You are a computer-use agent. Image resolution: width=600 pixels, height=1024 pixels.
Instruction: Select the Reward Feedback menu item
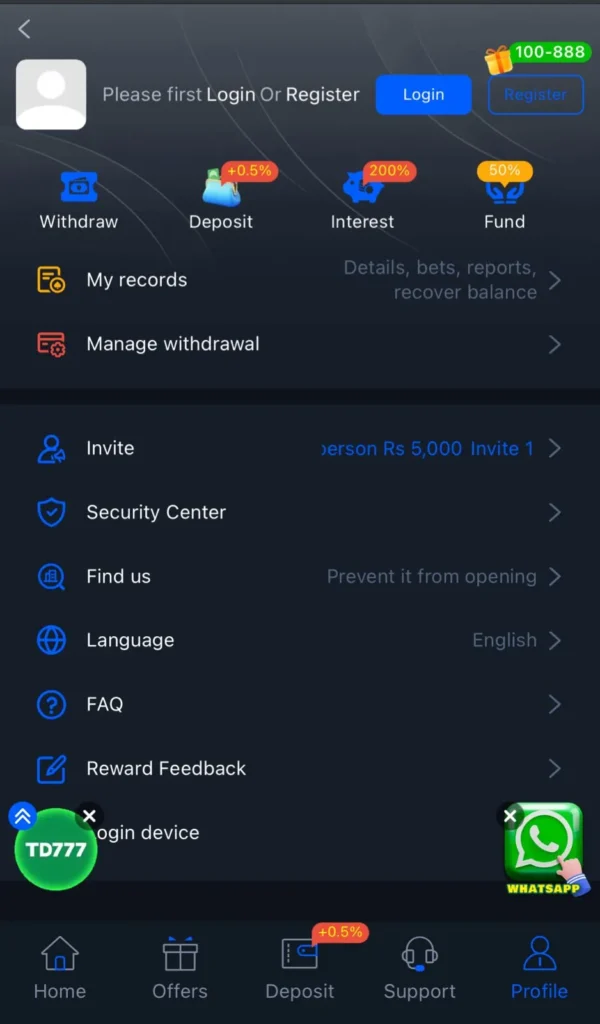click(x=166, y=768)
